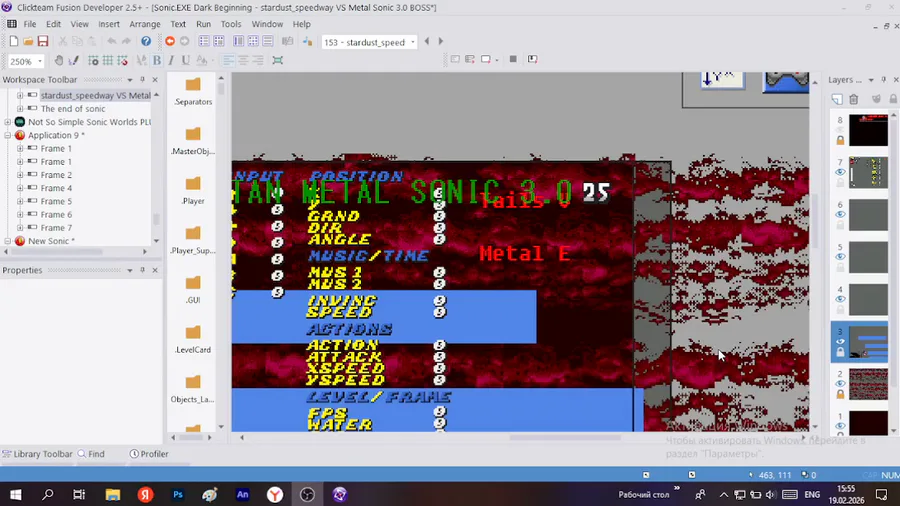Open the .Player object folder

pyautogui.click(x=193, y=191)
